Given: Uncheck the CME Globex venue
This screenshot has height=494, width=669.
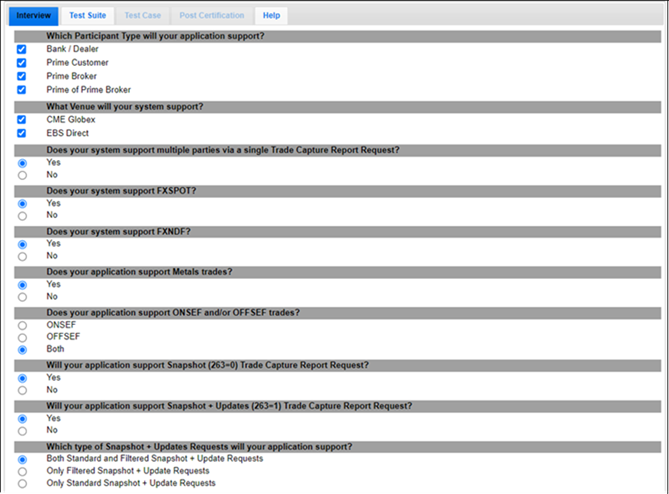Looking at the screenshot, I should tap(22, 120).
